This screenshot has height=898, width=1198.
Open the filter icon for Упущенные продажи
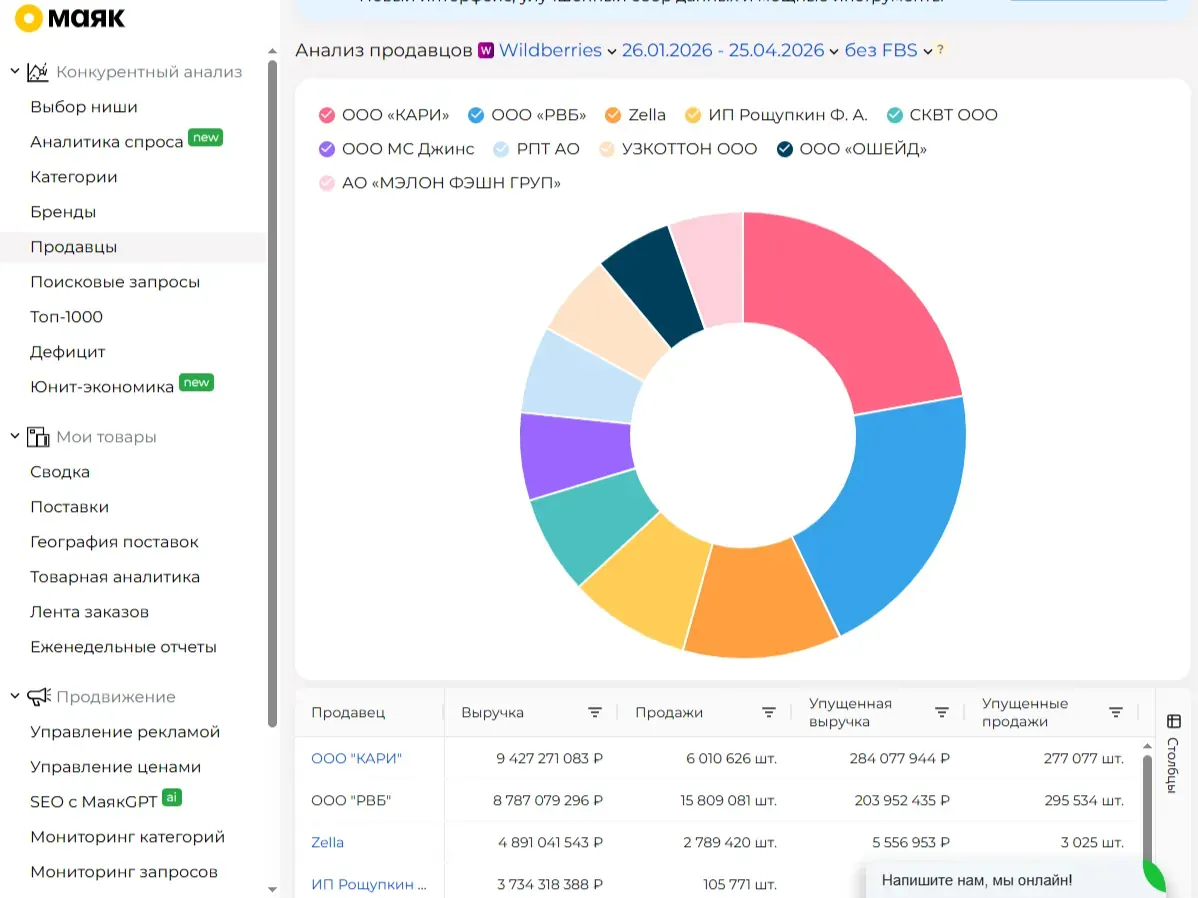coord(1115,712)
